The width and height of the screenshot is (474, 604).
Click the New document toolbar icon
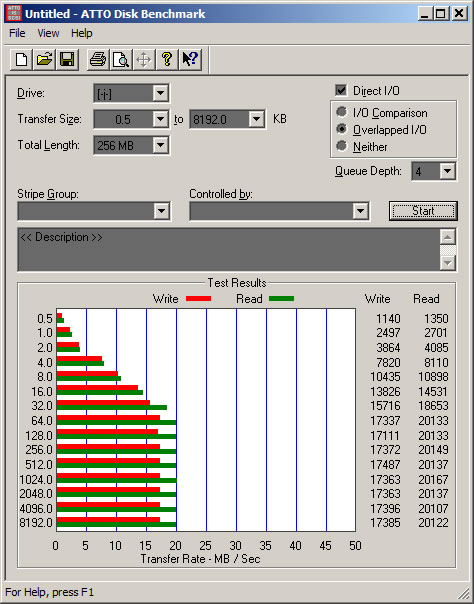[x=21, y=60]
